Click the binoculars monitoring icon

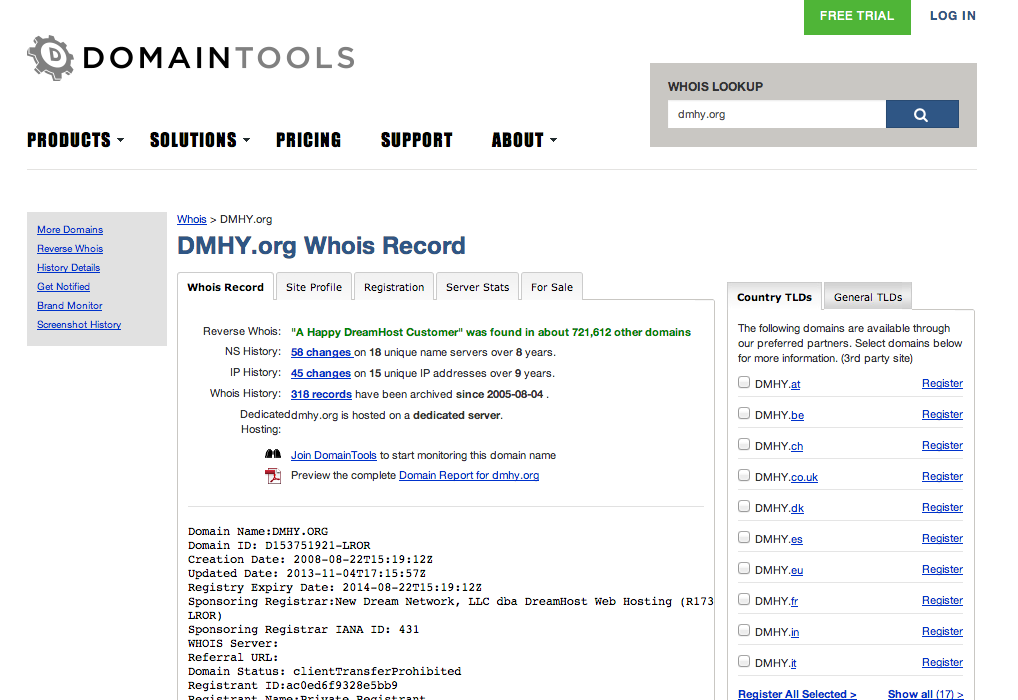pyautogui.click(x=273, y=455)
